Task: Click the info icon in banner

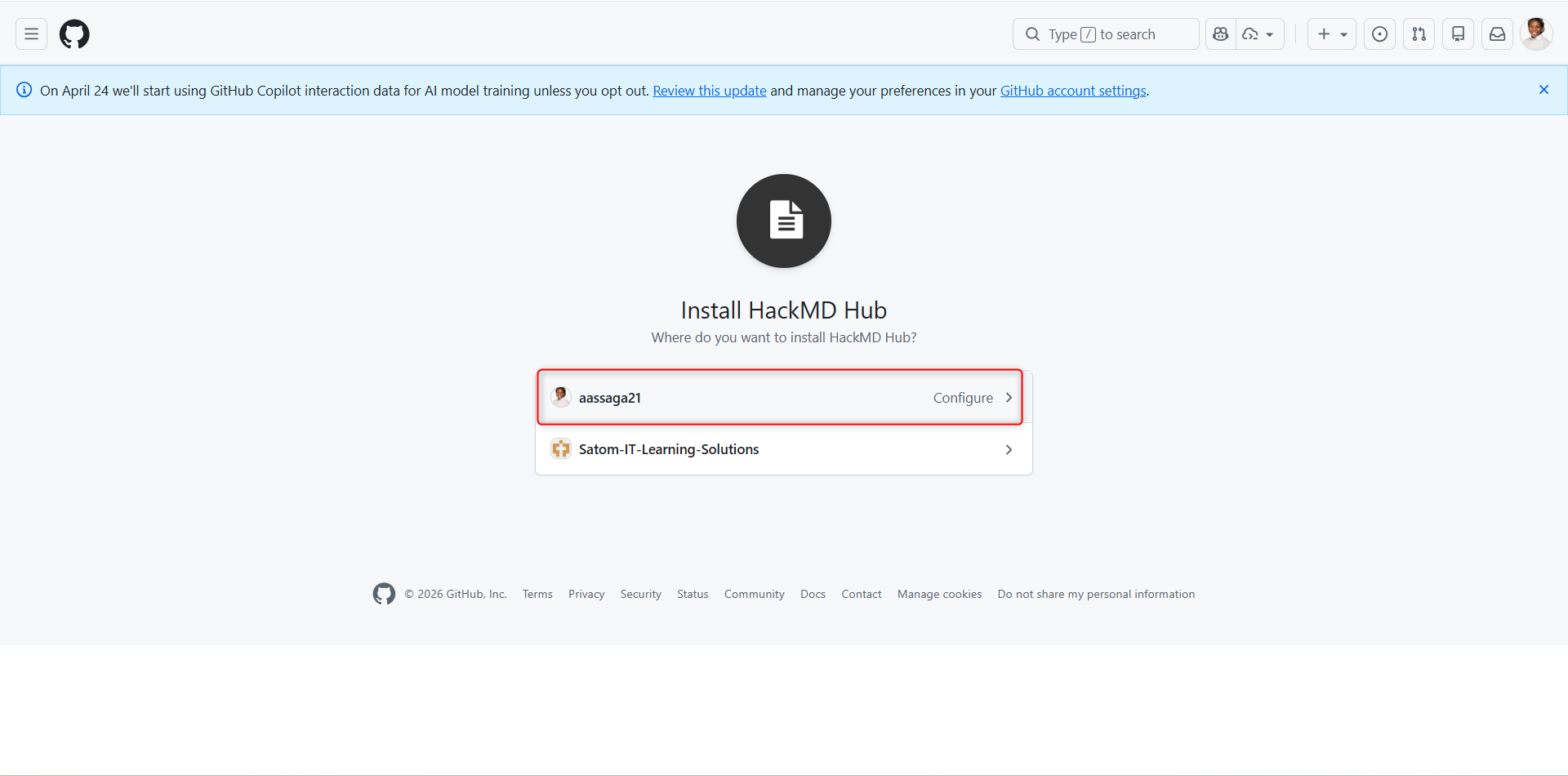Action: [x=24, y=90]
